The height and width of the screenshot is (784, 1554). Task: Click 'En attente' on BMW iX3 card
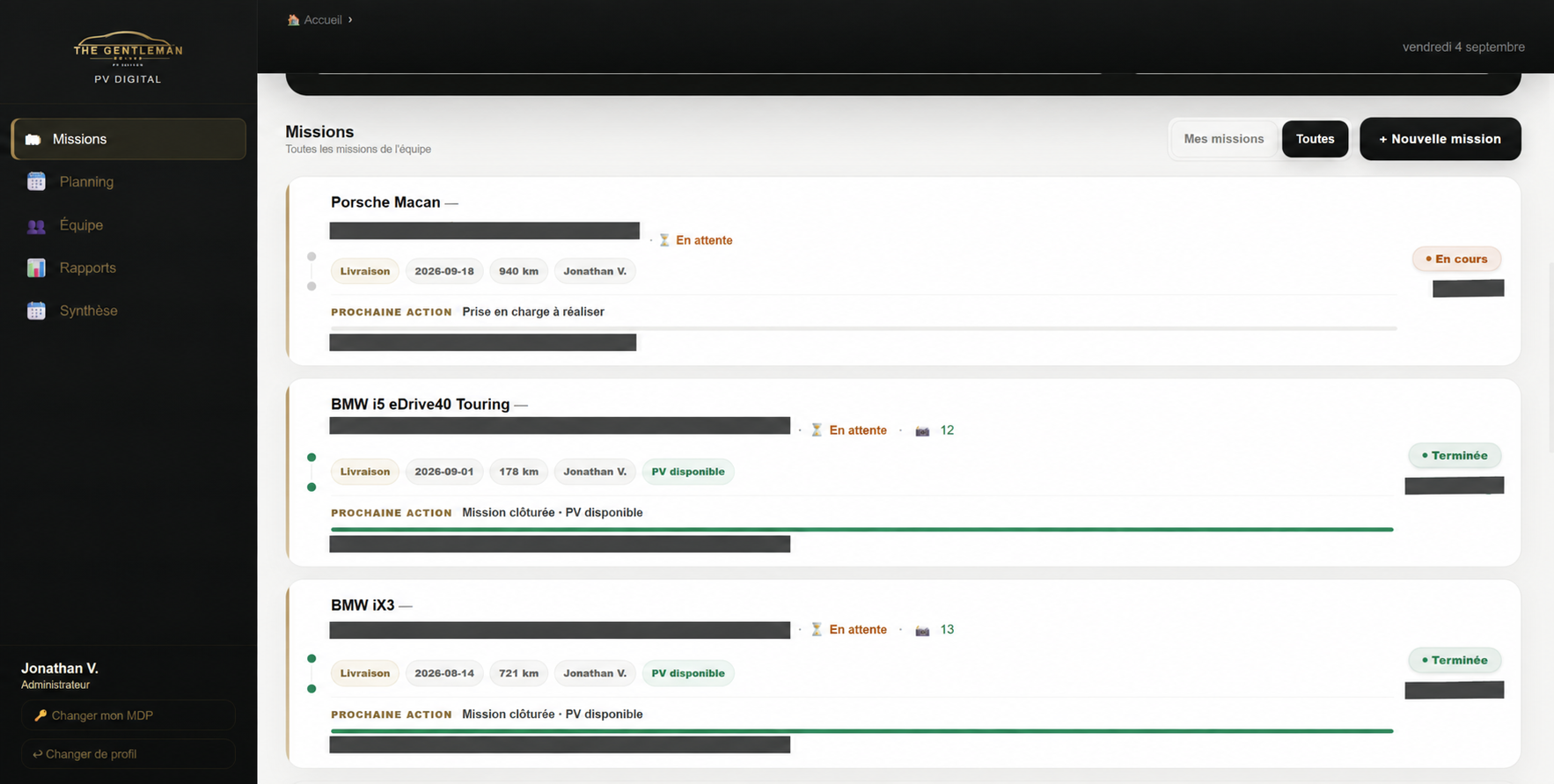(x=858, y=629)
